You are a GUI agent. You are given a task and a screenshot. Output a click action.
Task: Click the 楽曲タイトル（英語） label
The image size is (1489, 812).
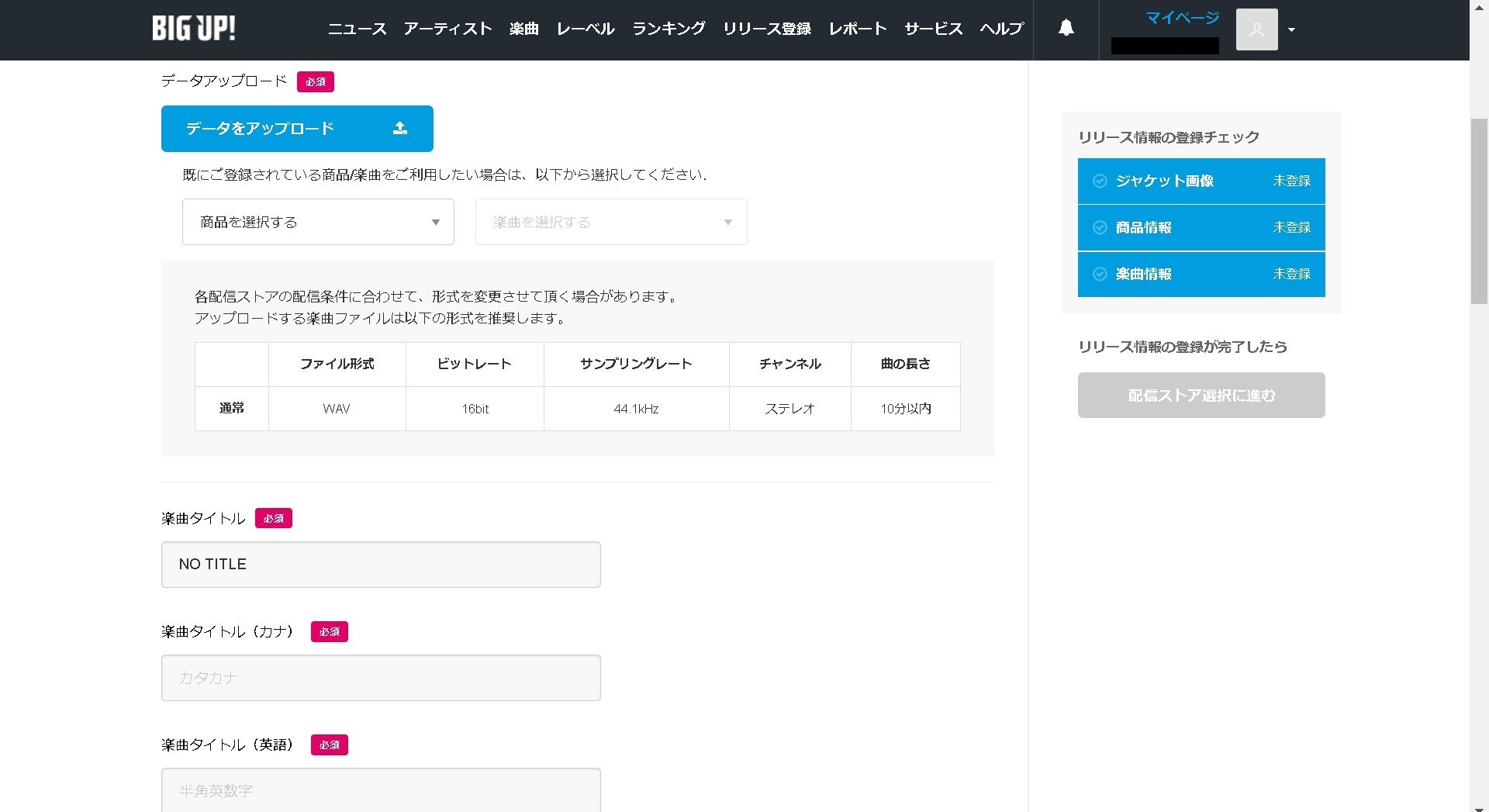[x=230, y=745]
